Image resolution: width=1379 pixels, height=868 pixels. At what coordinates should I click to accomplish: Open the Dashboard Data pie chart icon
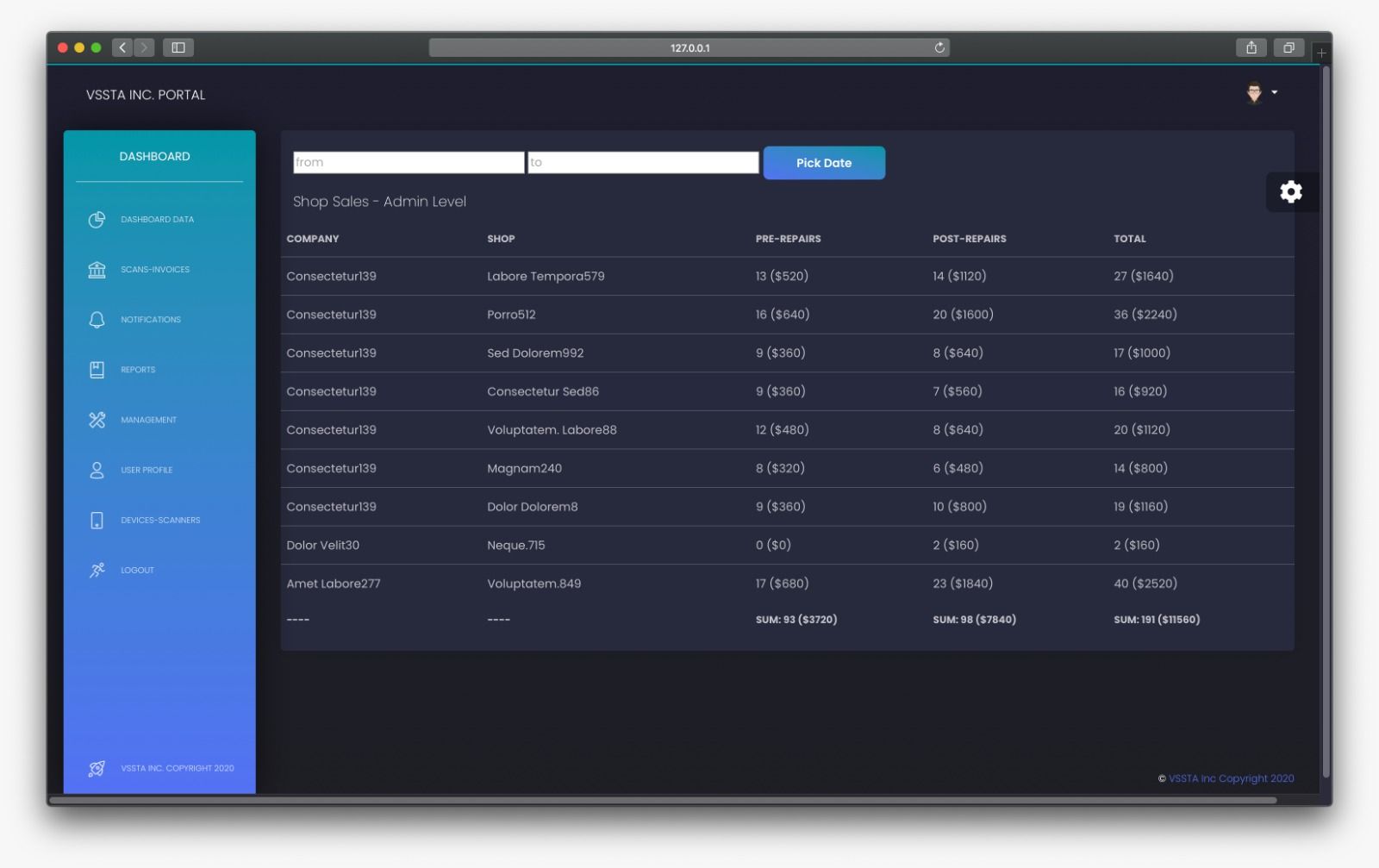[x=97, y=220]
